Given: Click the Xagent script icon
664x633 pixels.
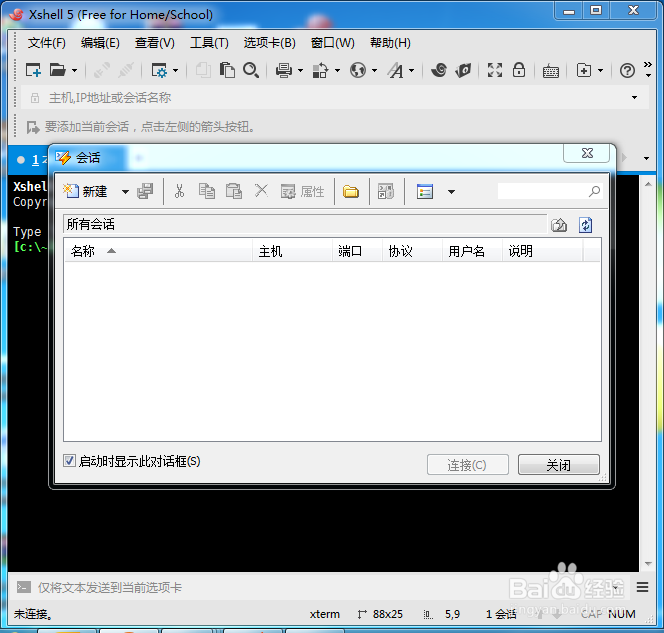Looking at the screenshot, I should tap(463, 70).
